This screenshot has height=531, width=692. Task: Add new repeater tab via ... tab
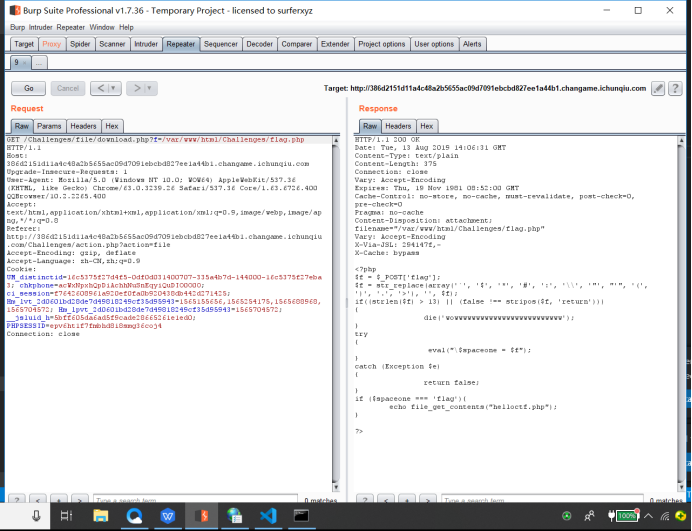click(x=39, y=63)
